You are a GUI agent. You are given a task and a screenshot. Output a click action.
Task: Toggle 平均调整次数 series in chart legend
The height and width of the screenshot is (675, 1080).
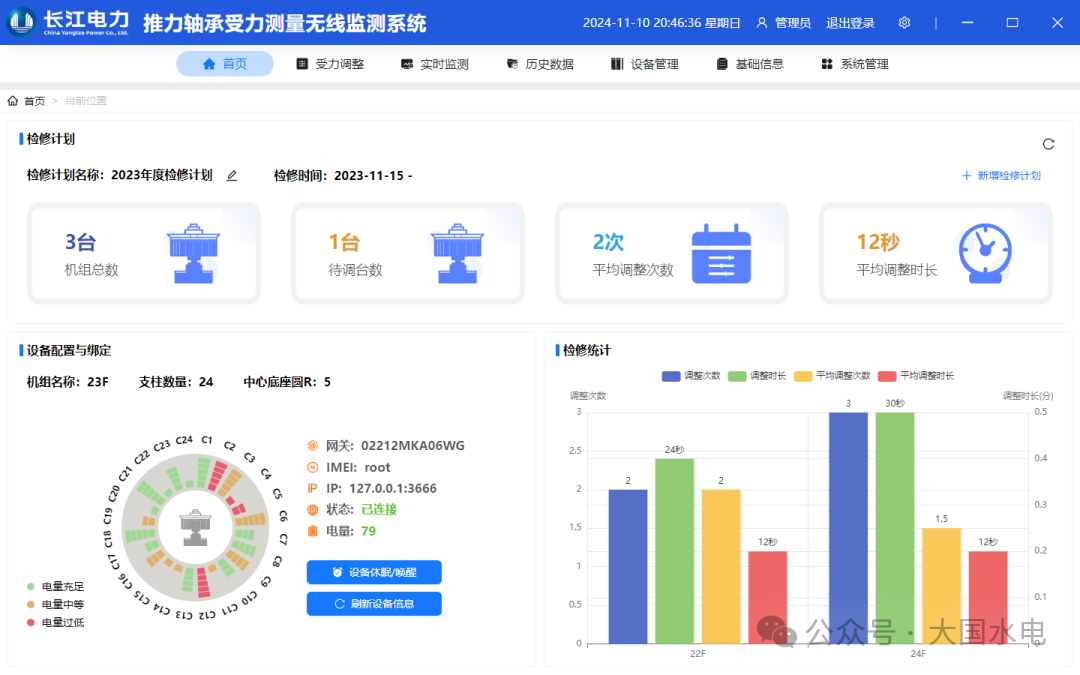[804, 376]
